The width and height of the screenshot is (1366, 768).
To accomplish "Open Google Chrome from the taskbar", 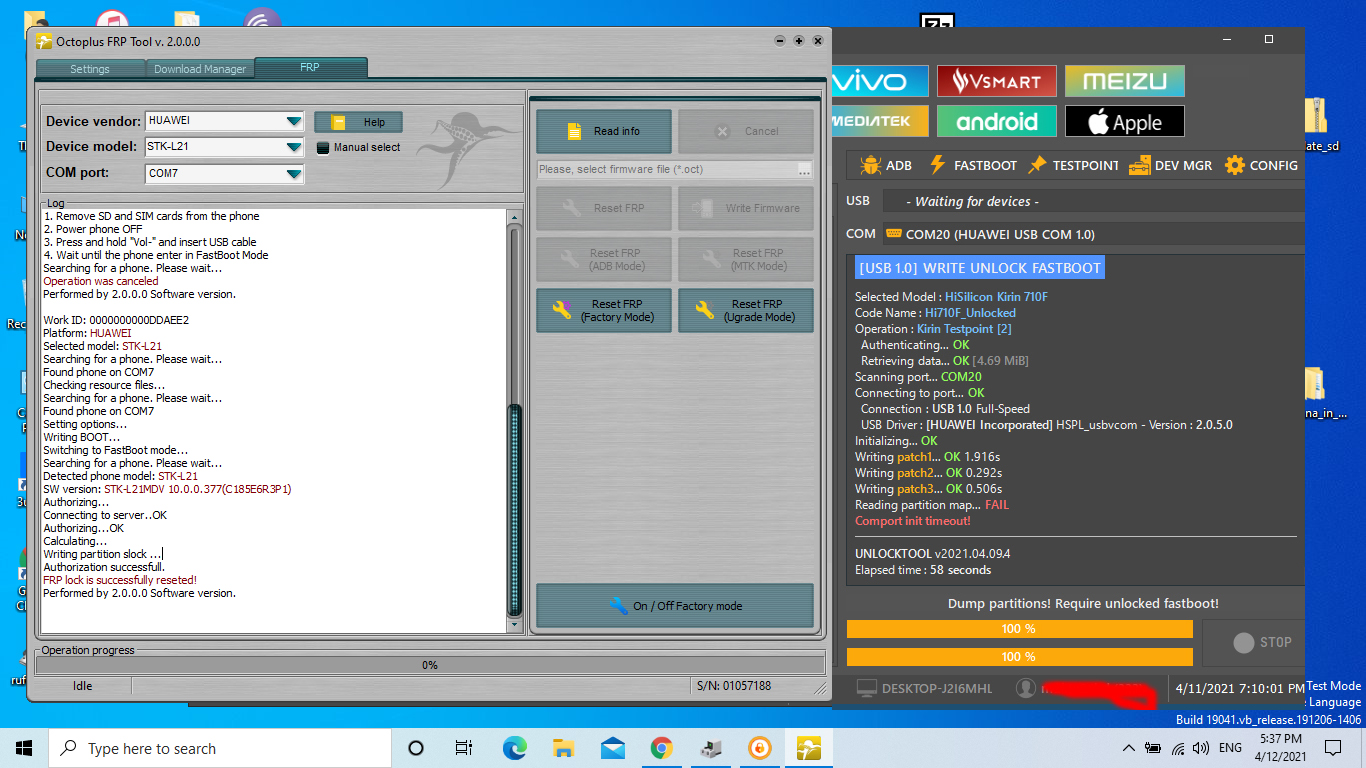I will click(x=661, y=748).
